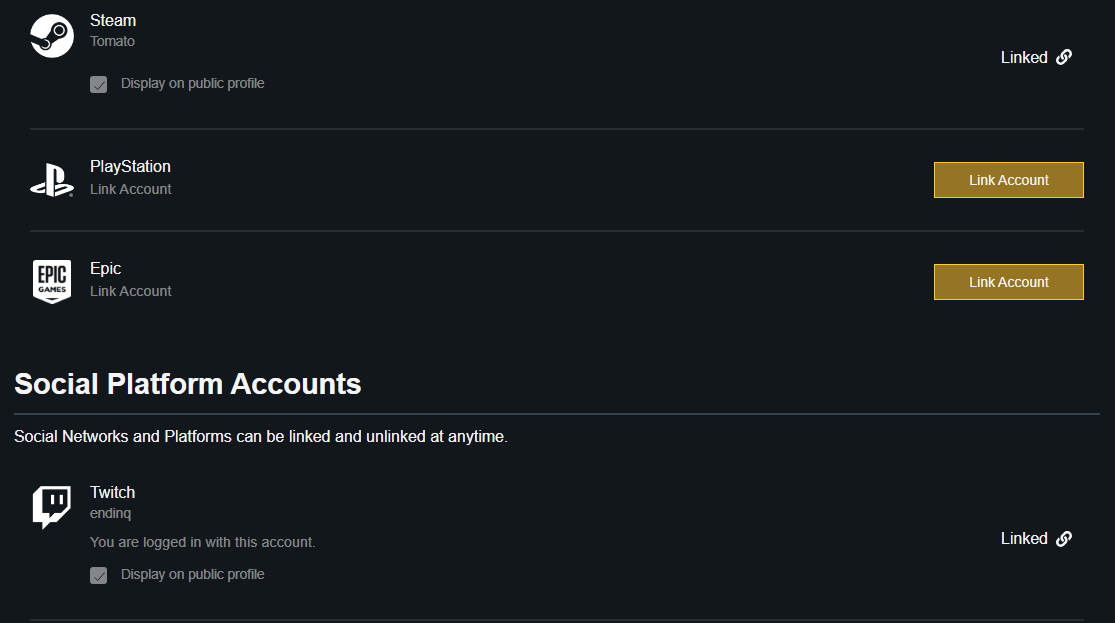1115x623 pixels.
Task: Click the chain link icon for Twitch
Action: click(x=1064, y=538)
